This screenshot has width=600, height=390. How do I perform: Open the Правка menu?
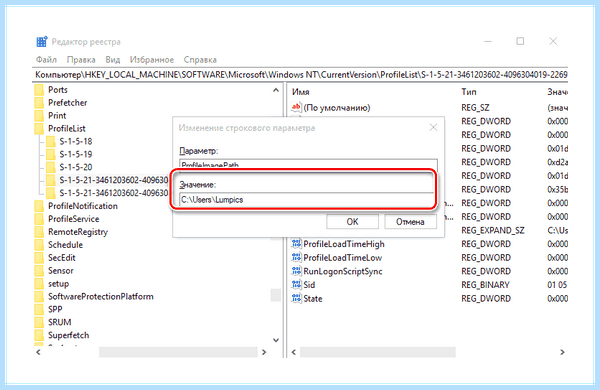click(x=81, y=60)
